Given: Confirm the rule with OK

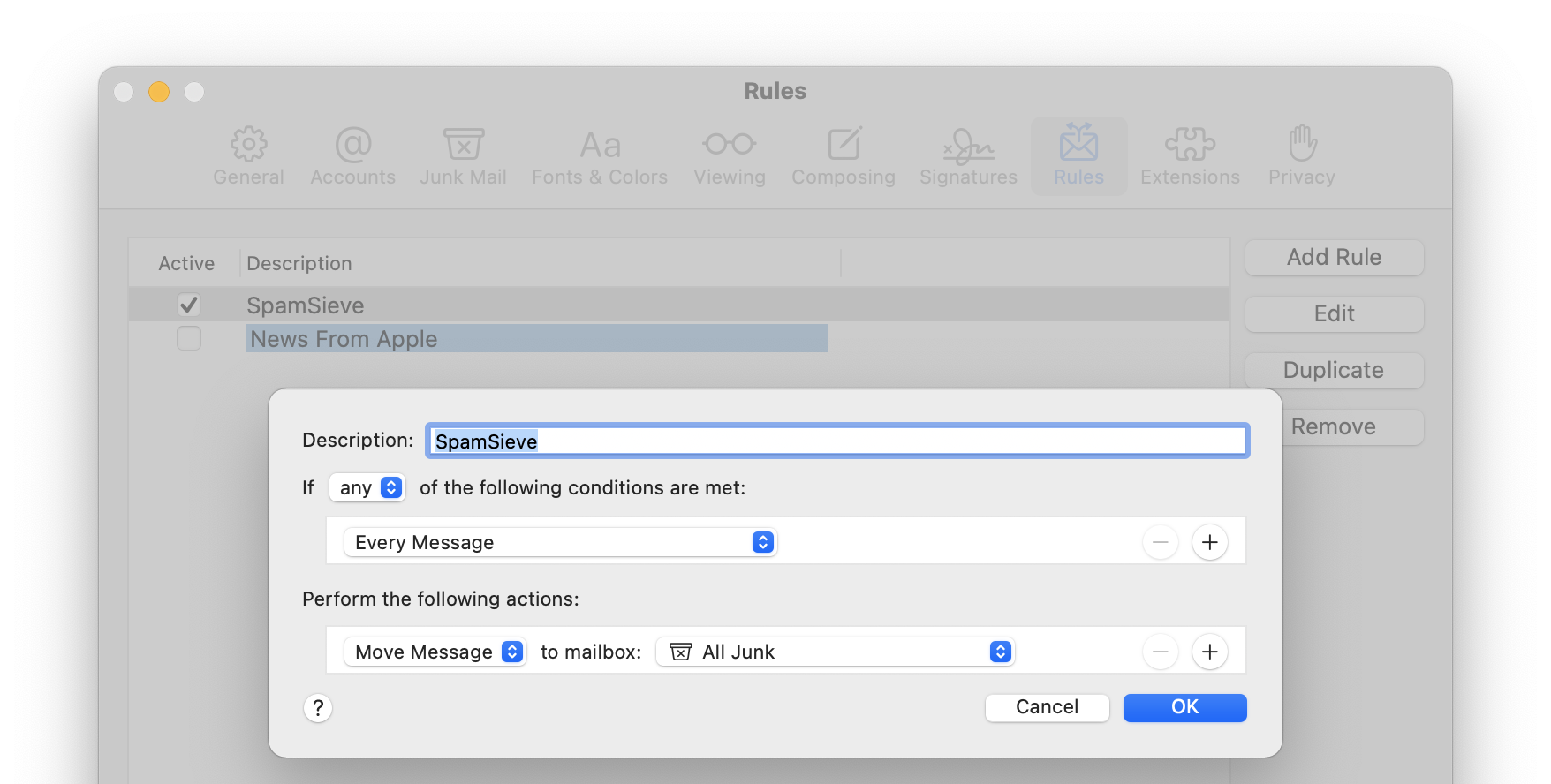Looking at the screenshot, I should 1184,707.
